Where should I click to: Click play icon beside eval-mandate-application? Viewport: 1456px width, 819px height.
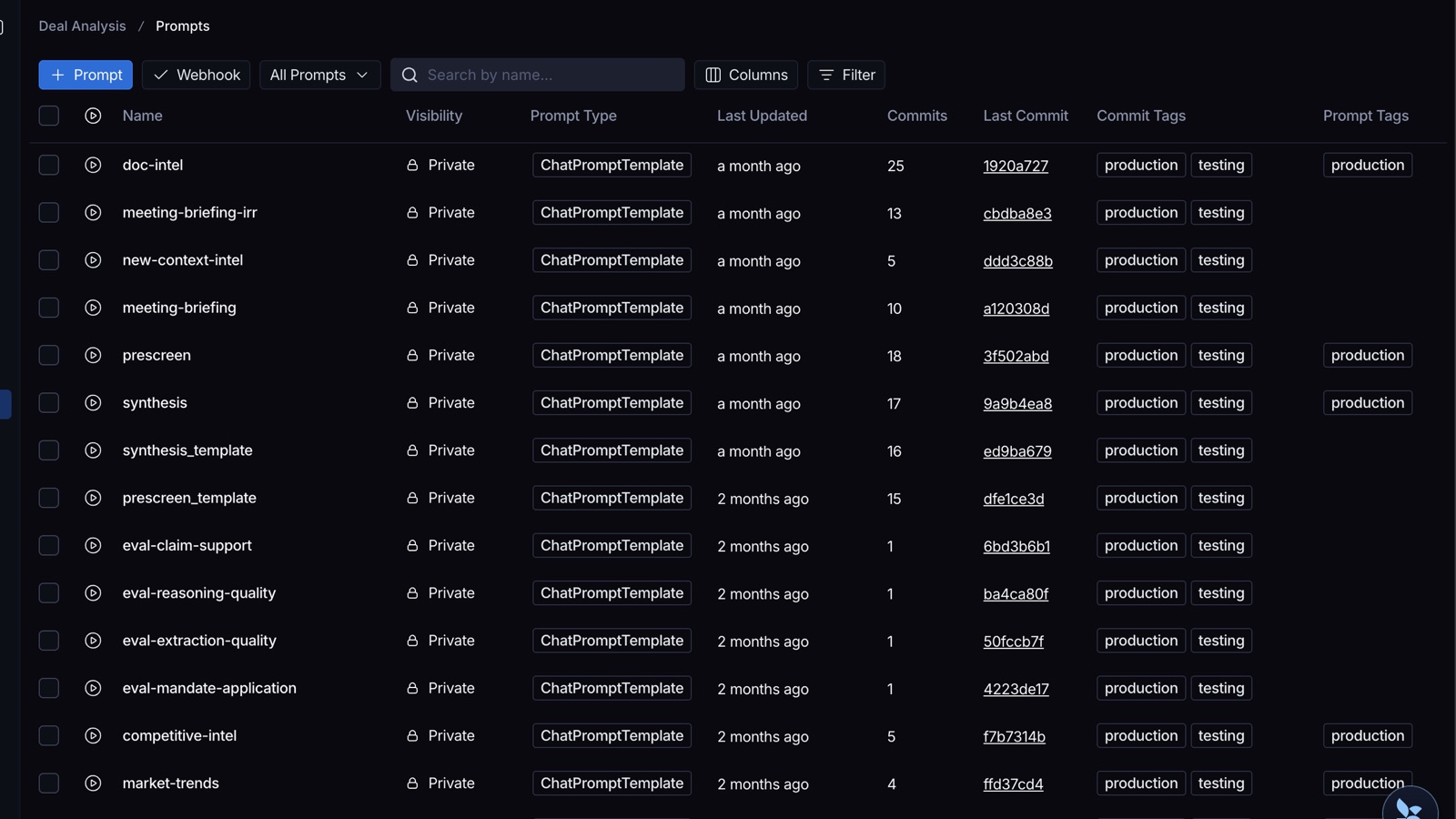[93, 688]
